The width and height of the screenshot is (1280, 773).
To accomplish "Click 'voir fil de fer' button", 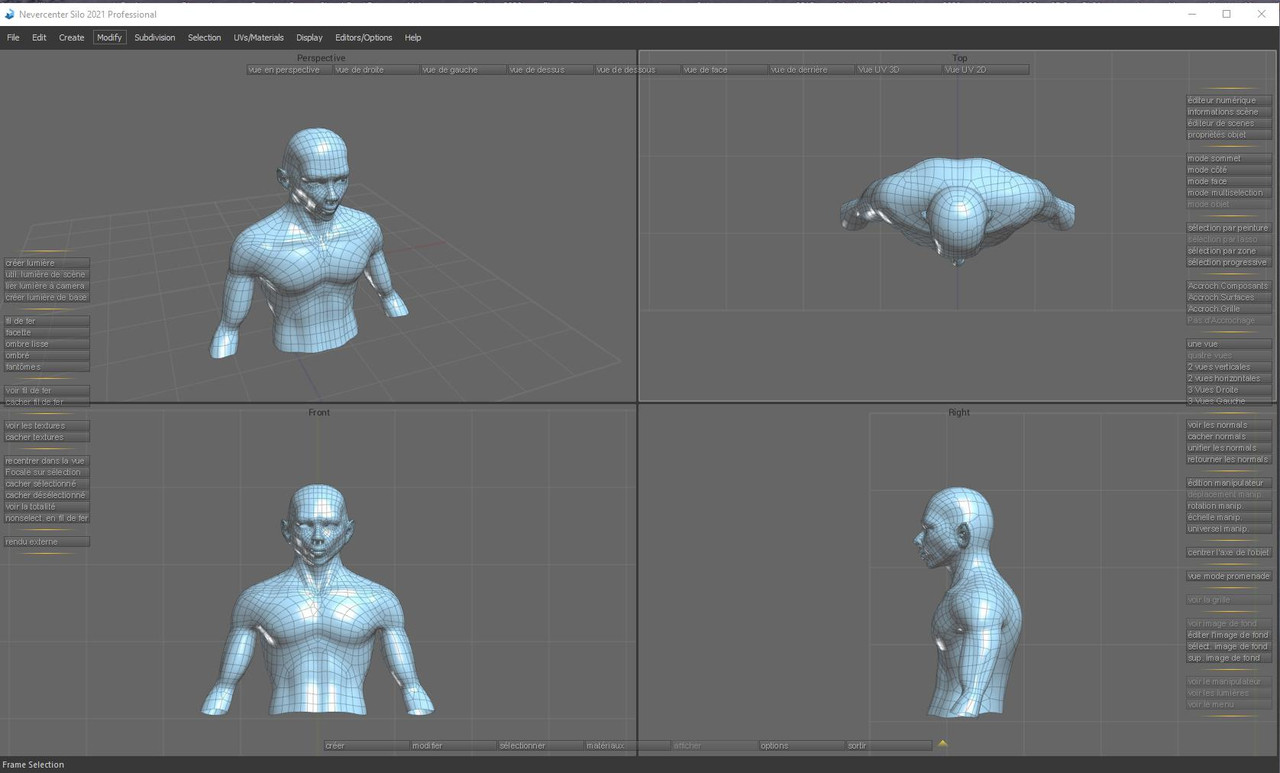I will 46,391.
